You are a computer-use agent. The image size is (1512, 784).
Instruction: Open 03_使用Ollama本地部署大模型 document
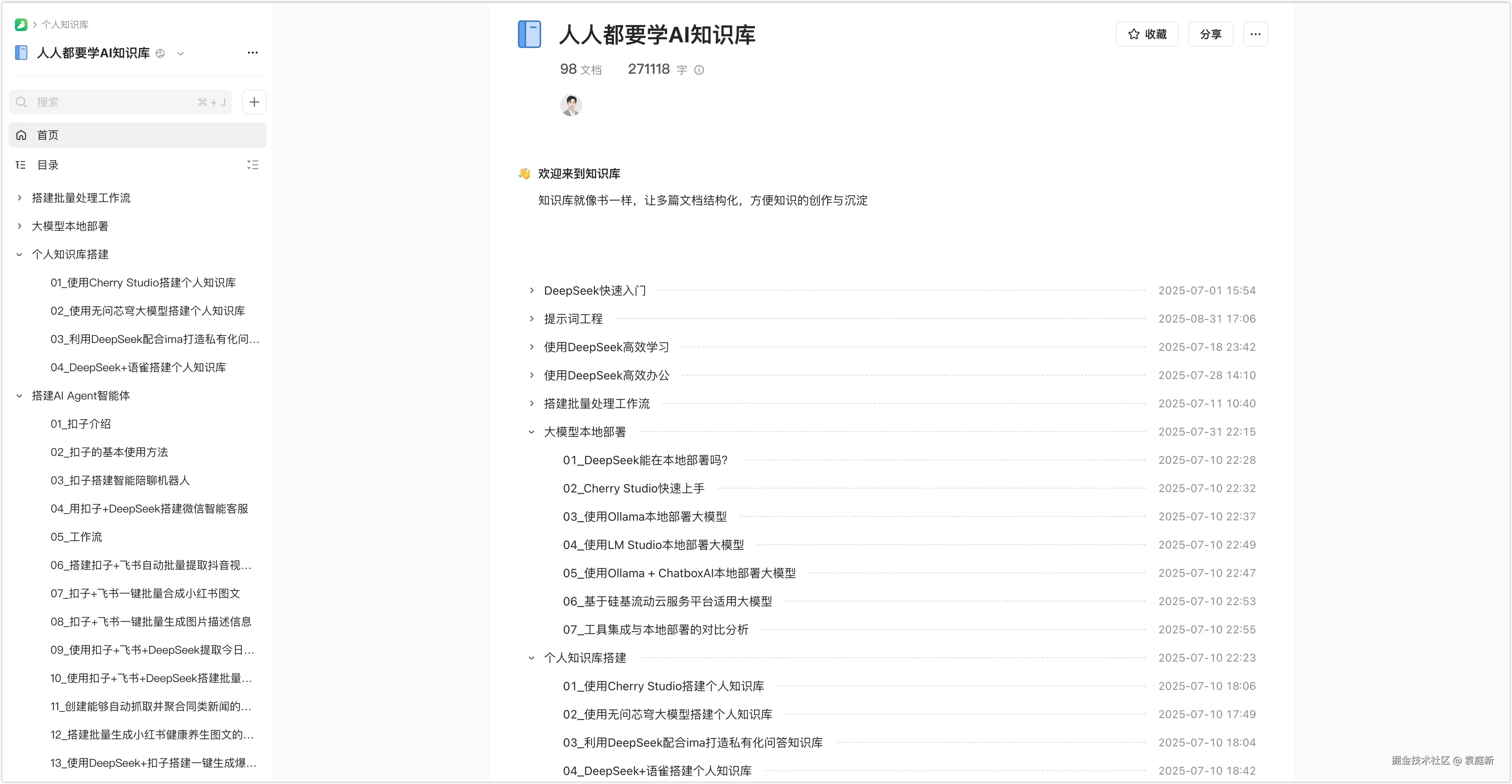click(645, 516)
